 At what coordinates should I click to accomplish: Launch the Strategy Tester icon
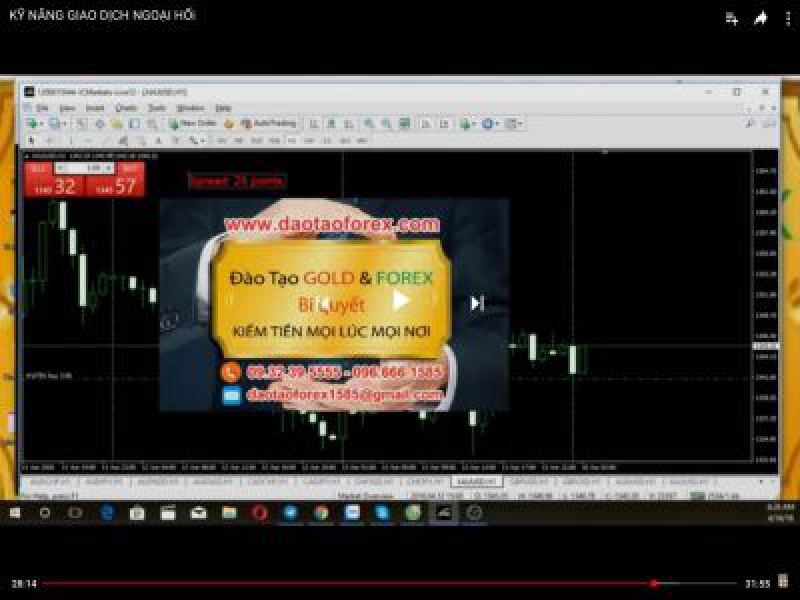(152, 123)
